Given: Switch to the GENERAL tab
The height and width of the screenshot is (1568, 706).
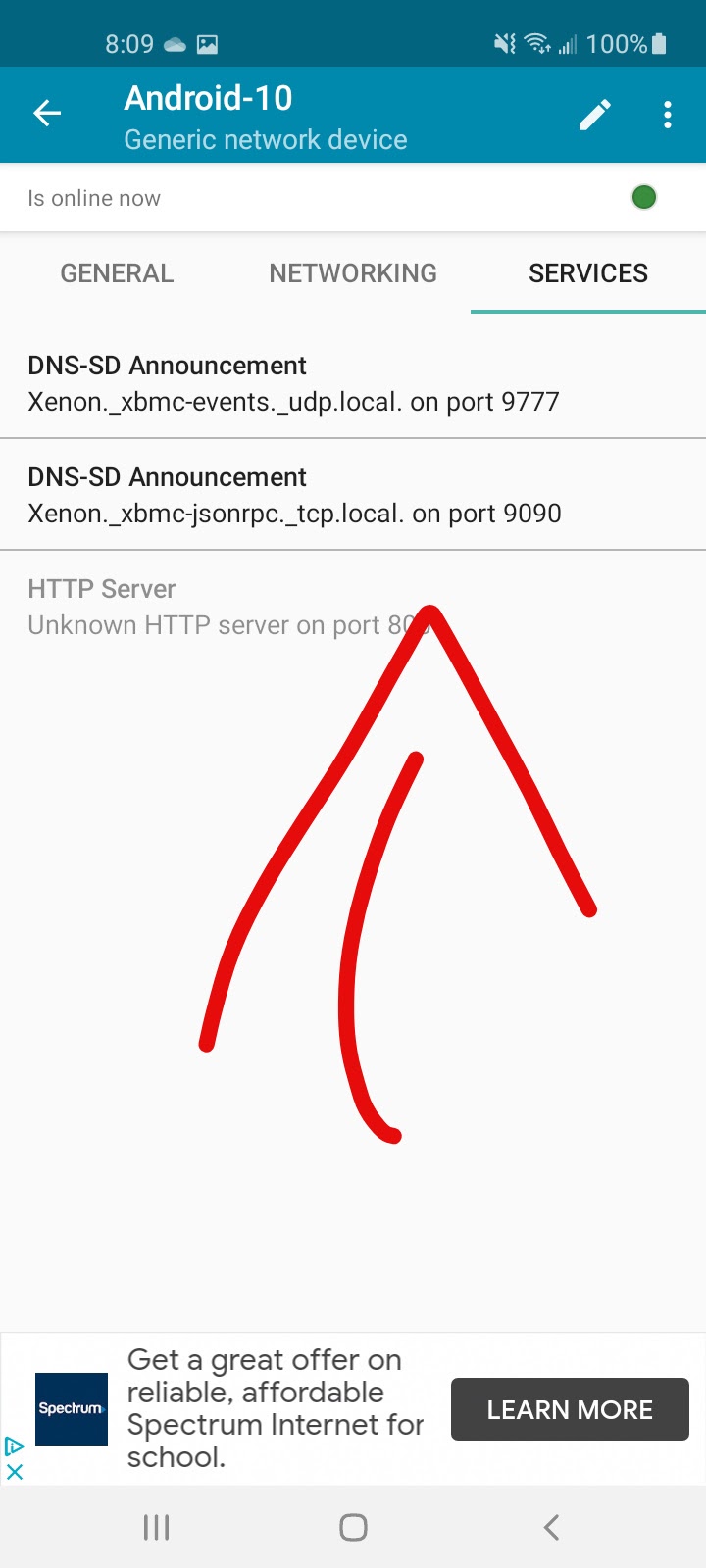Looking at the screenshot, I should pos(118,273).
